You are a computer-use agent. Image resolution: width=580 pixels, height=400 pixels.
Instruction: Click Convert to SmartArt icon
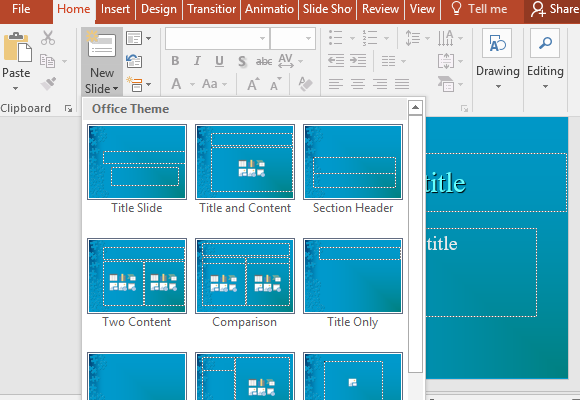point(446,84)
